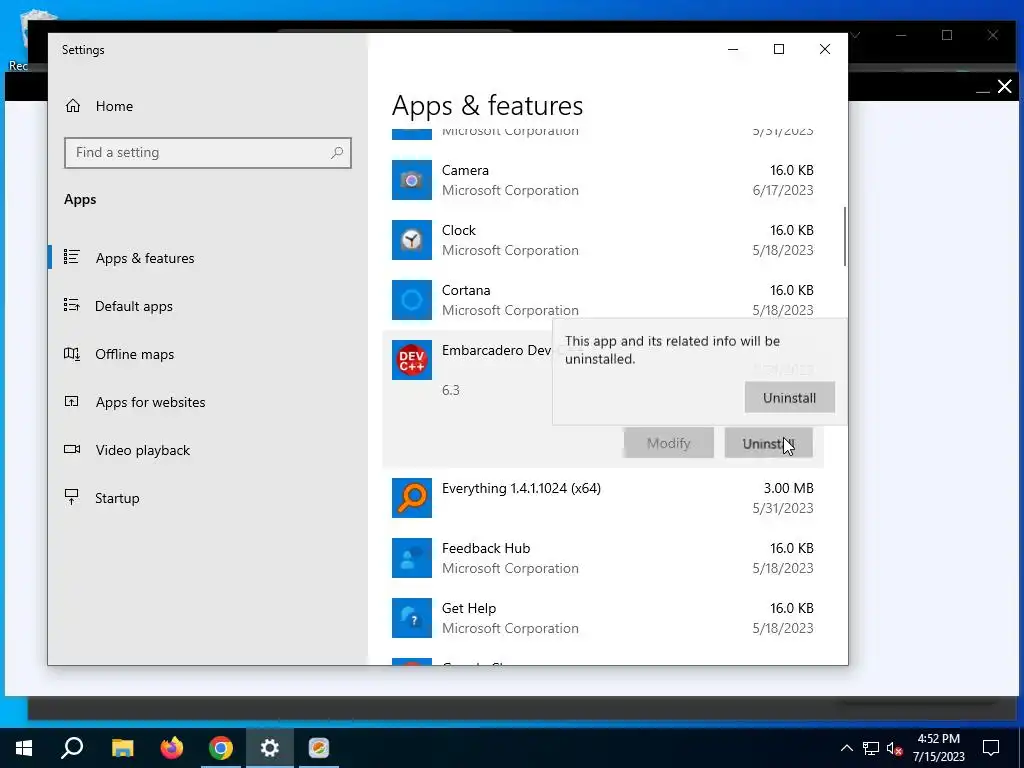This screenshot has height=768, width=1024.
Task: Click the Apps & features page heading
Action: click(487, 106)
